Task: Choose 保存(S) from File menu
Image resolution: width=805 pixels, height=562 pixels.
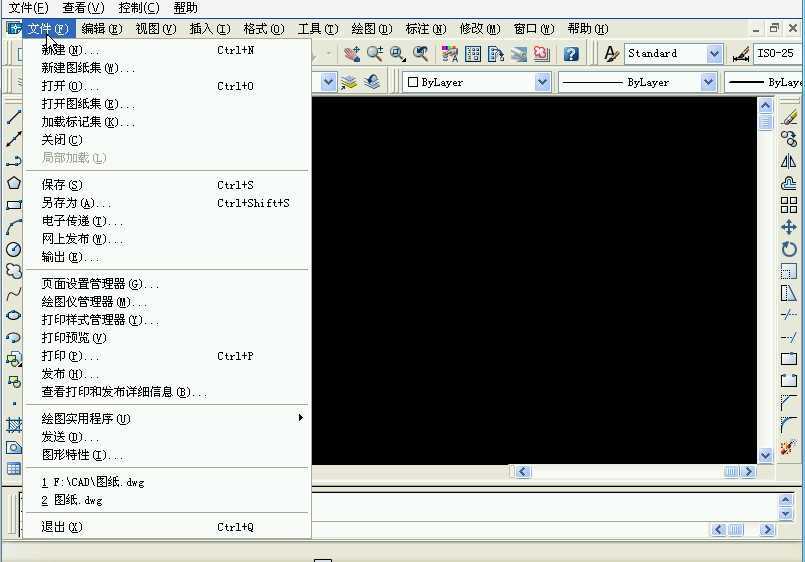Action: [167, 185]
